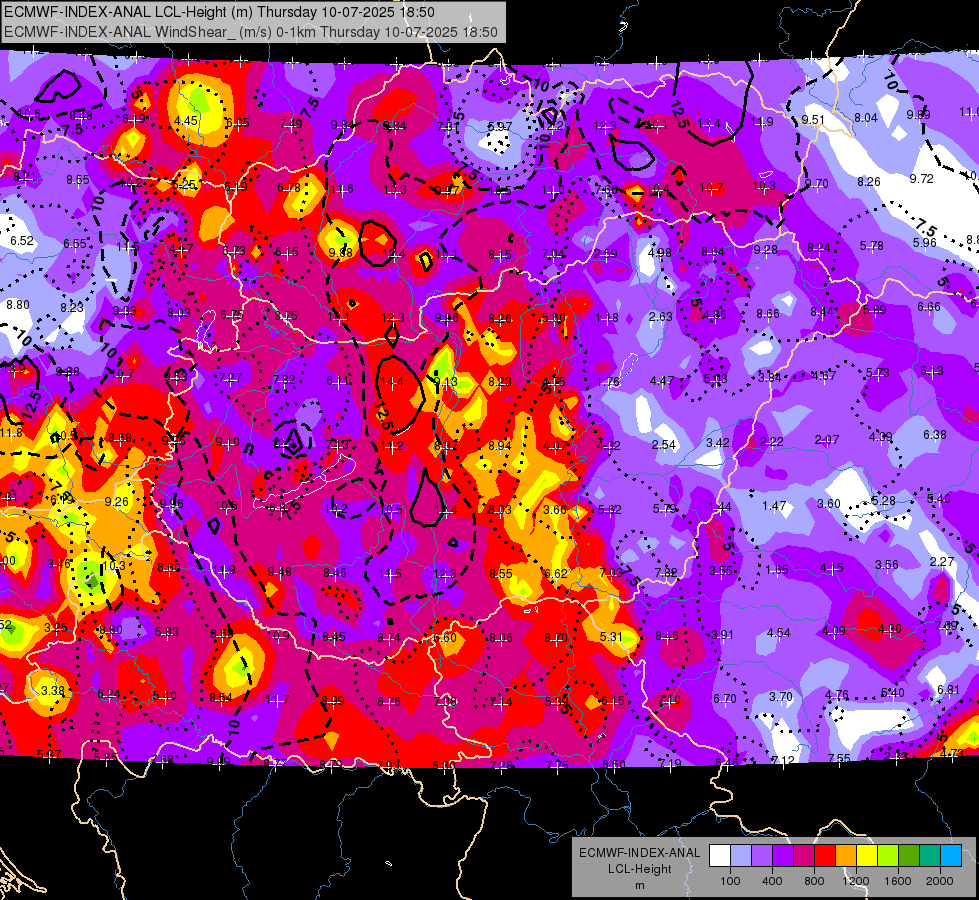The image size is (979, 900).
Task: Click the '1.65' value on the map
Action: tap(777, 570)
